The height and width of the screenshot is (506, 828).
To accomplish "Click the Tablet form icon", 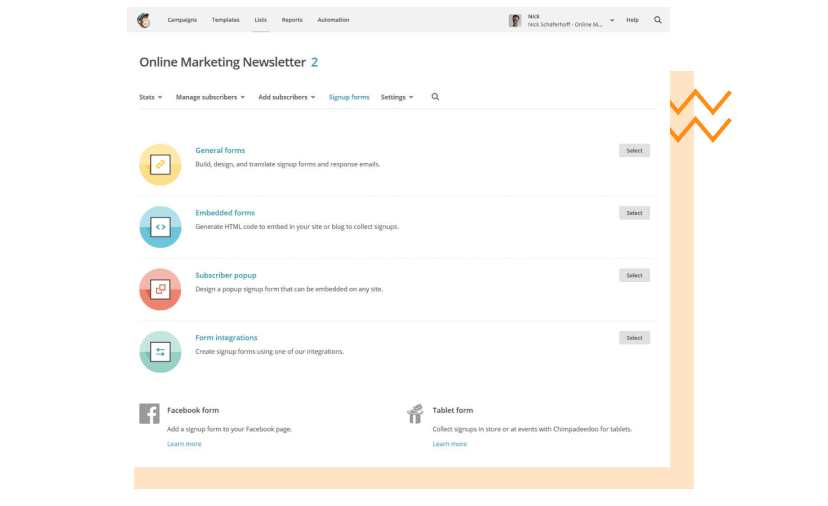I will point(415,414).
